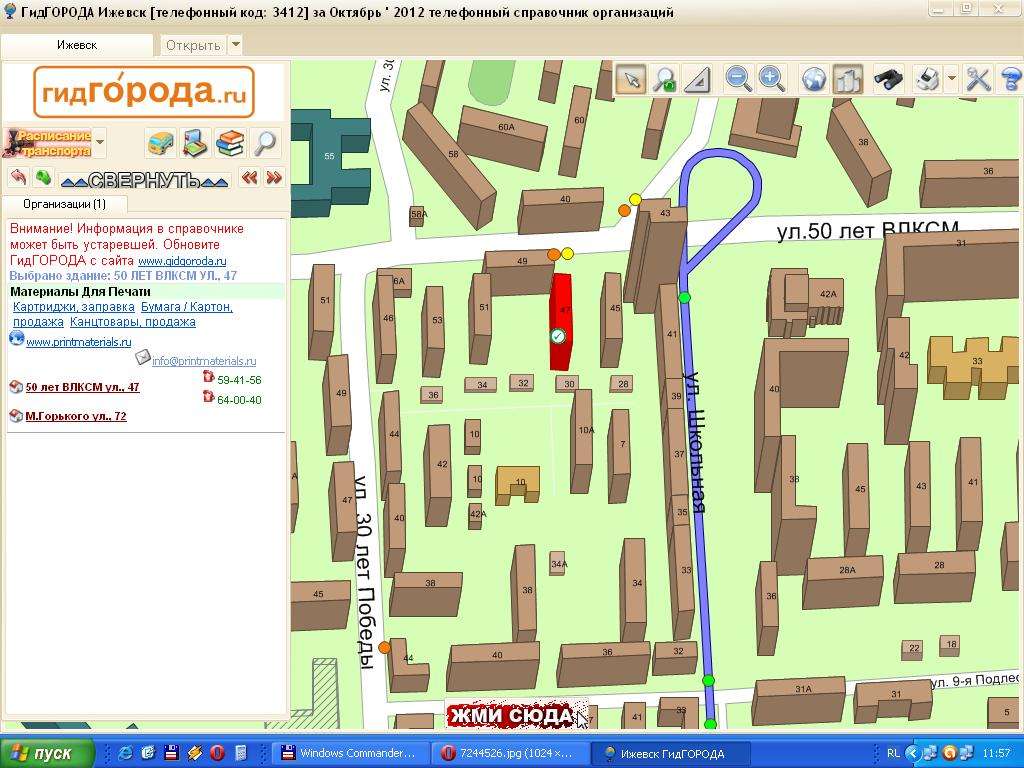This screenshot has height=768, width=1024.
Task: Expand Расписание транспорта dropdown arrow
Action: pyautogui.click(x=100, y=142)
